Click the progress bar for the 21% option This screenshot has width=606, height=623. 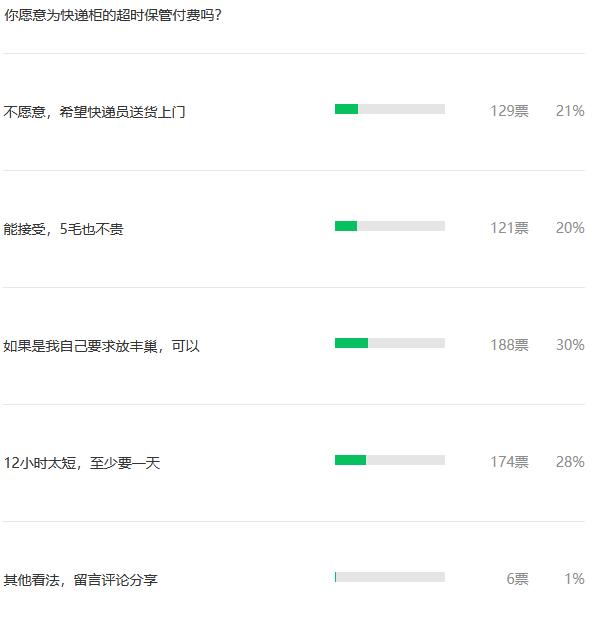coord(390,109)
